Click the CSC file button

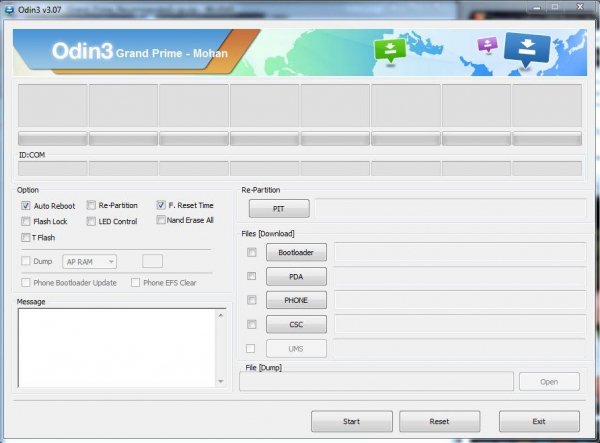click(296, 324)
